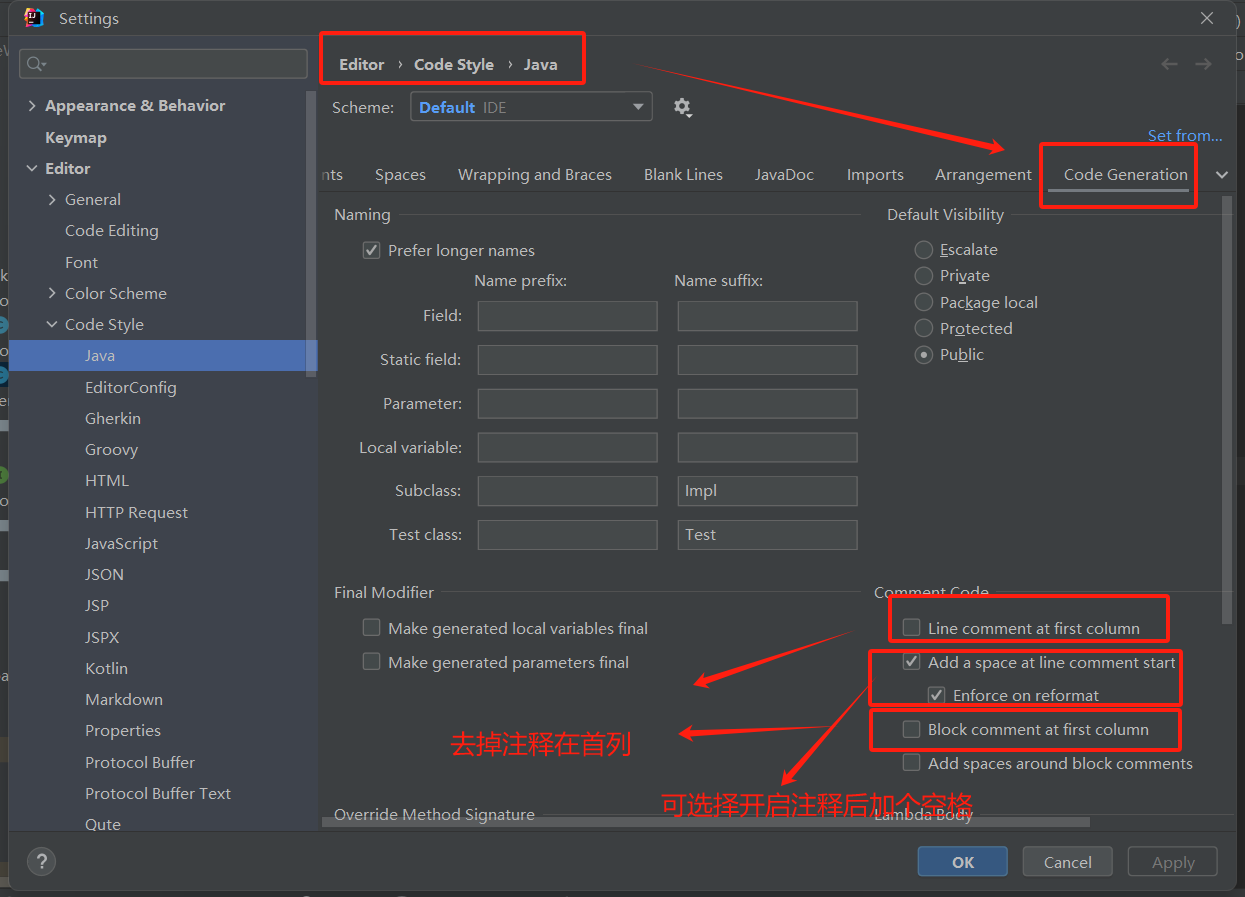Focus the settings search field
This screenshot has width=1245, height=897.
(x=163, y=64)
